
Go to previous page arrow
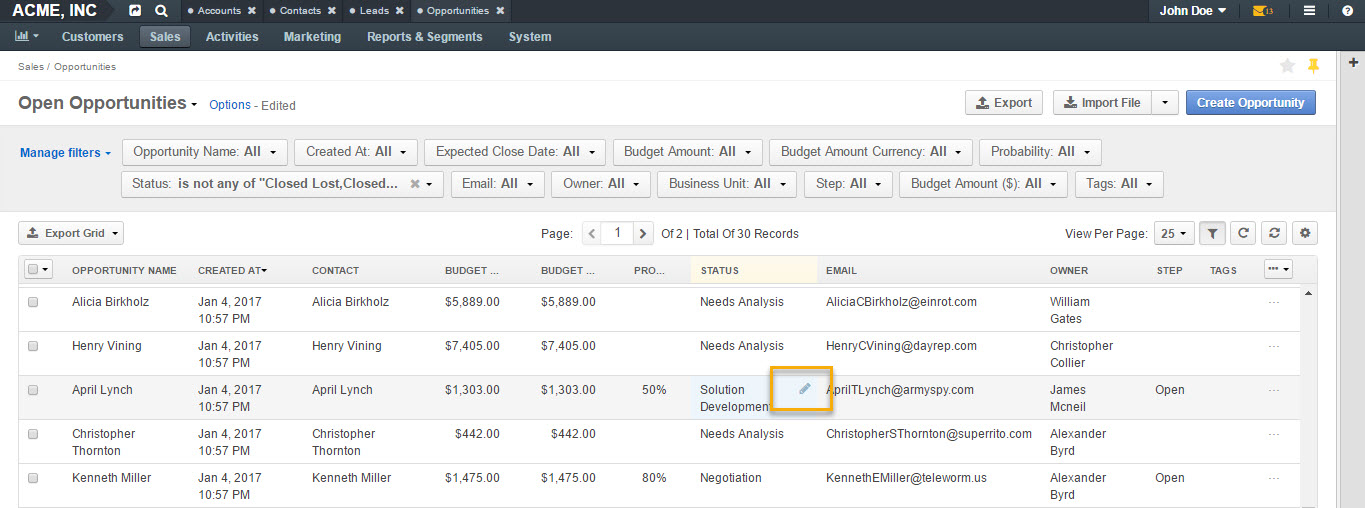[x=592, y=233]
